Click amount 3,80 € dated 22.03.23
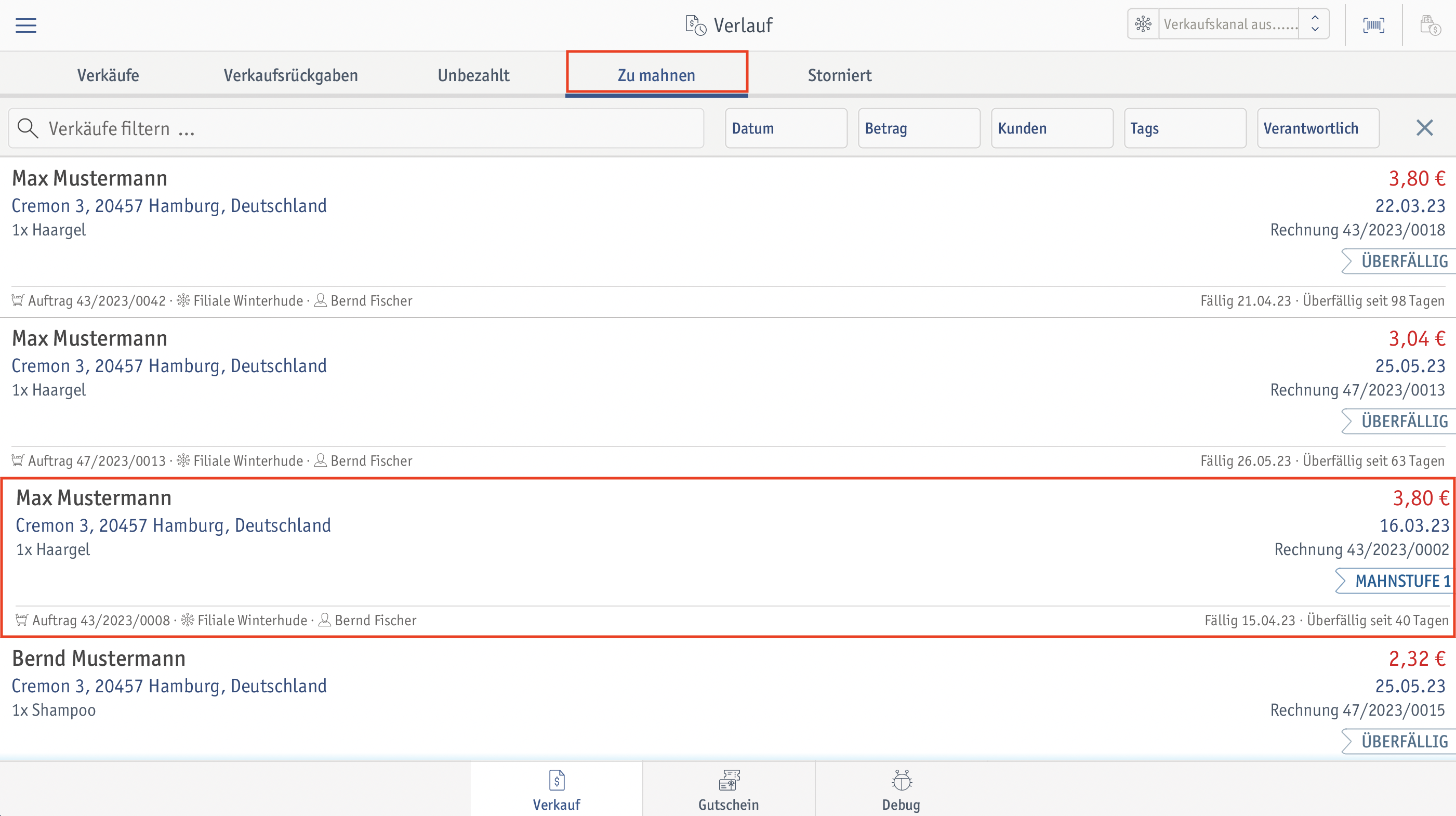The image size is (1456, 816). tap(1417, 179)
